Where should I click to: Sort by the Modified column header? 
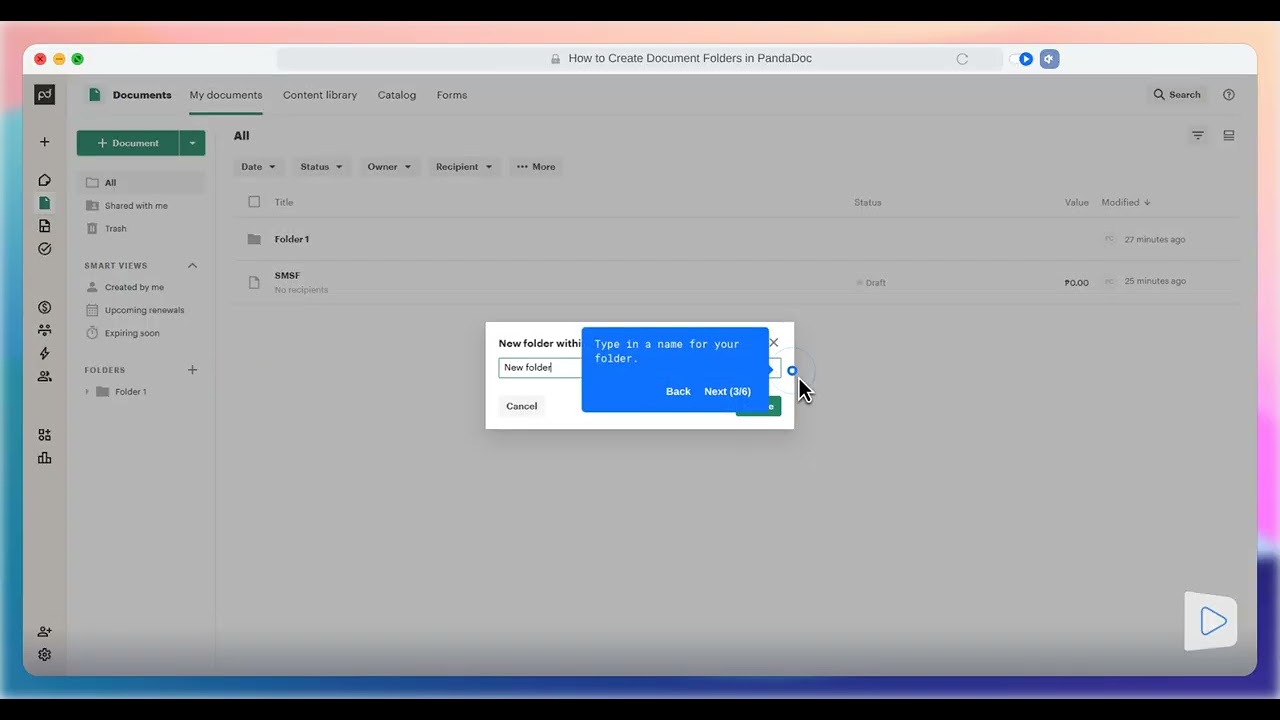(x=1126, y=202)
